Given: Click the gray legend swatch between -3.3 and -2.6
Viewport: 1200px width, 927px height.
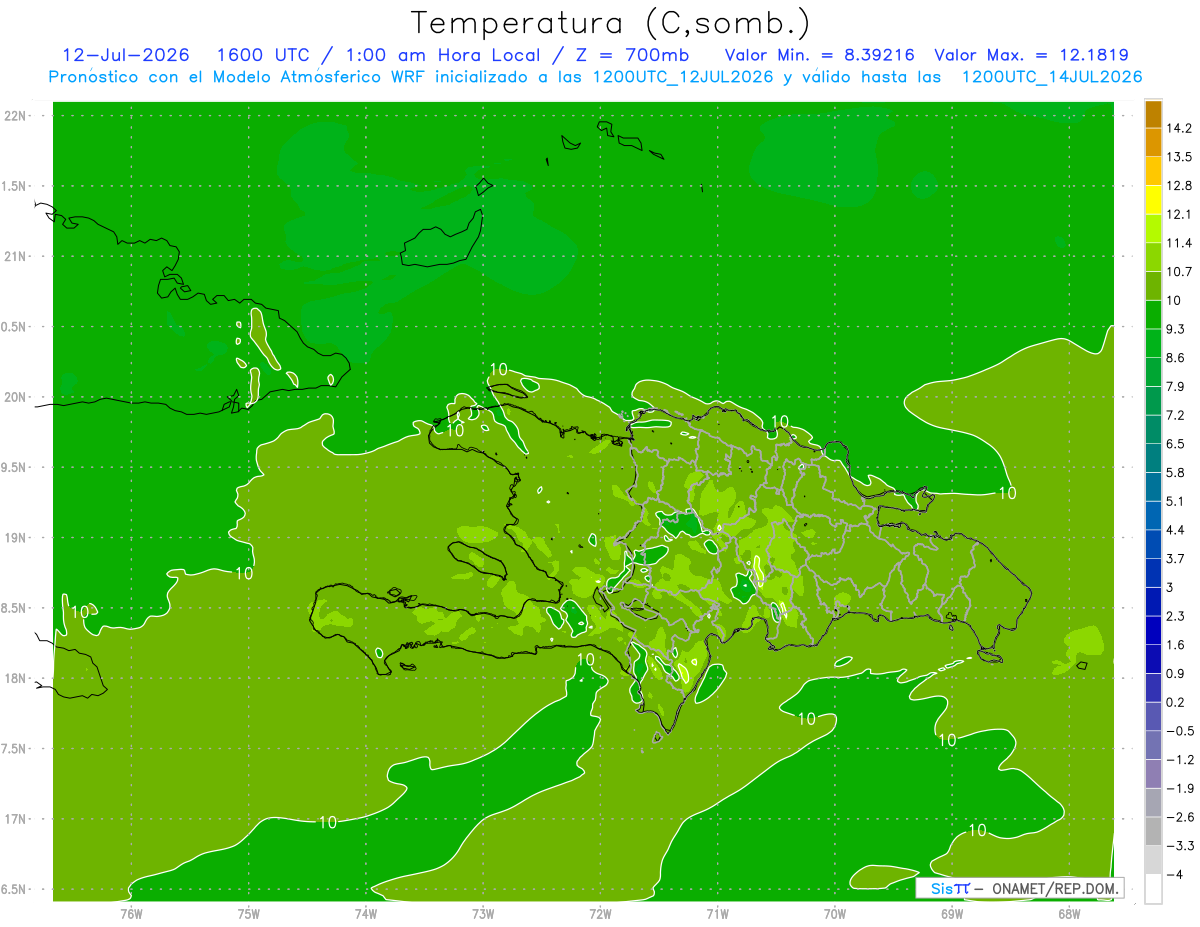Looking at the screenshot, I should [x=1153, y=831].
